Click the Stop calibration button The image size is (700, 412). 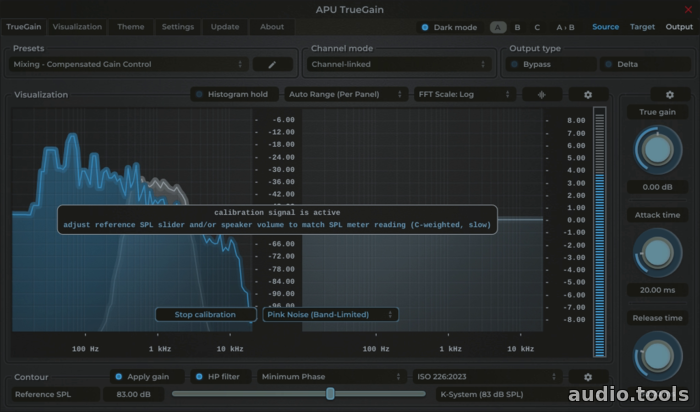coord(205,315)
